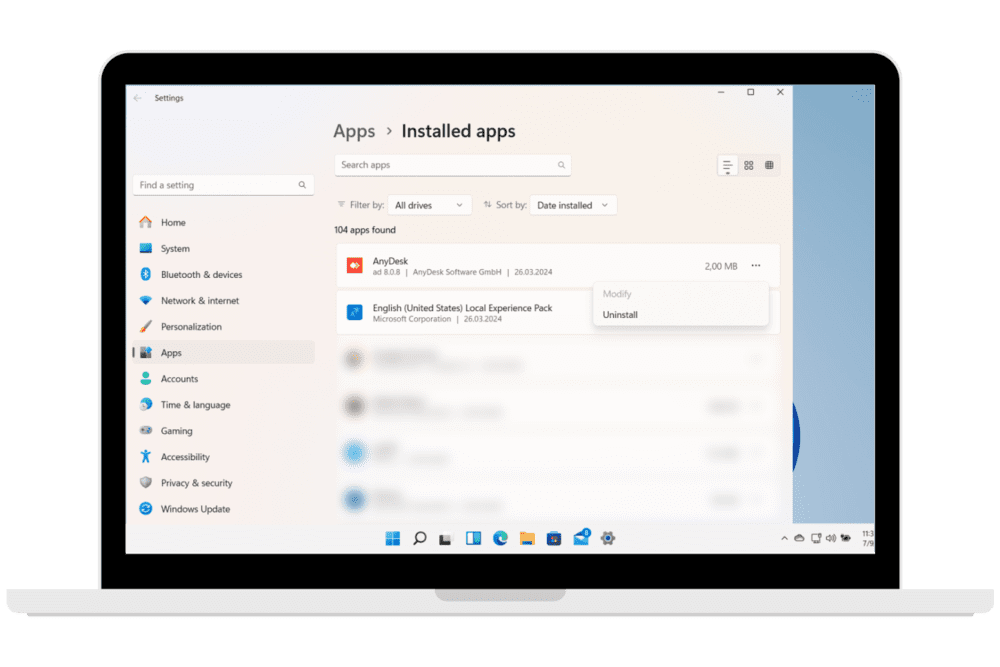Expand the All drives filter dropdown
Screen dimensions: 1000x667
pyautogui.click(x=429, y=205)
